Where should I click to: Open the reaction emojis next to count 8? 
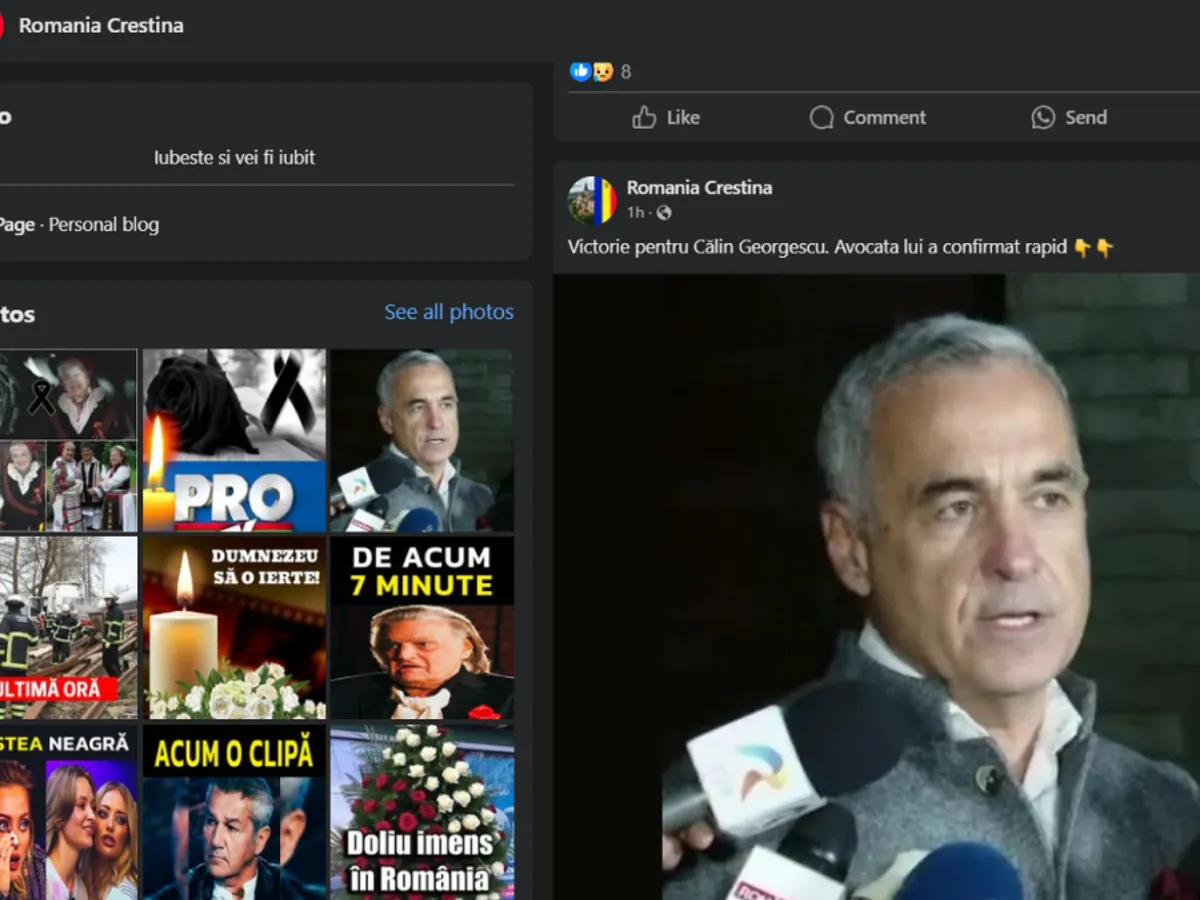point(591,71)
